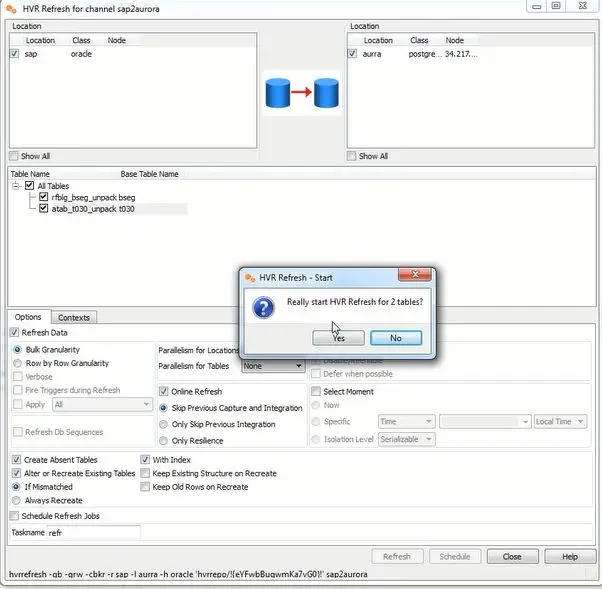Confirm refresh with the Yes button
The height and width of the screenshot is (589, 602).
[x=338, y=338]
